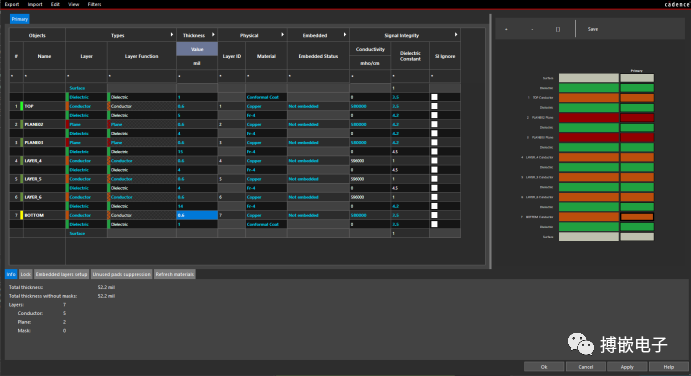Screen dimensions: 691x376
Task: Toggle SI Ignore for the 14 mil dielectric
Action: pyautogui.click(x=434, y=206)
